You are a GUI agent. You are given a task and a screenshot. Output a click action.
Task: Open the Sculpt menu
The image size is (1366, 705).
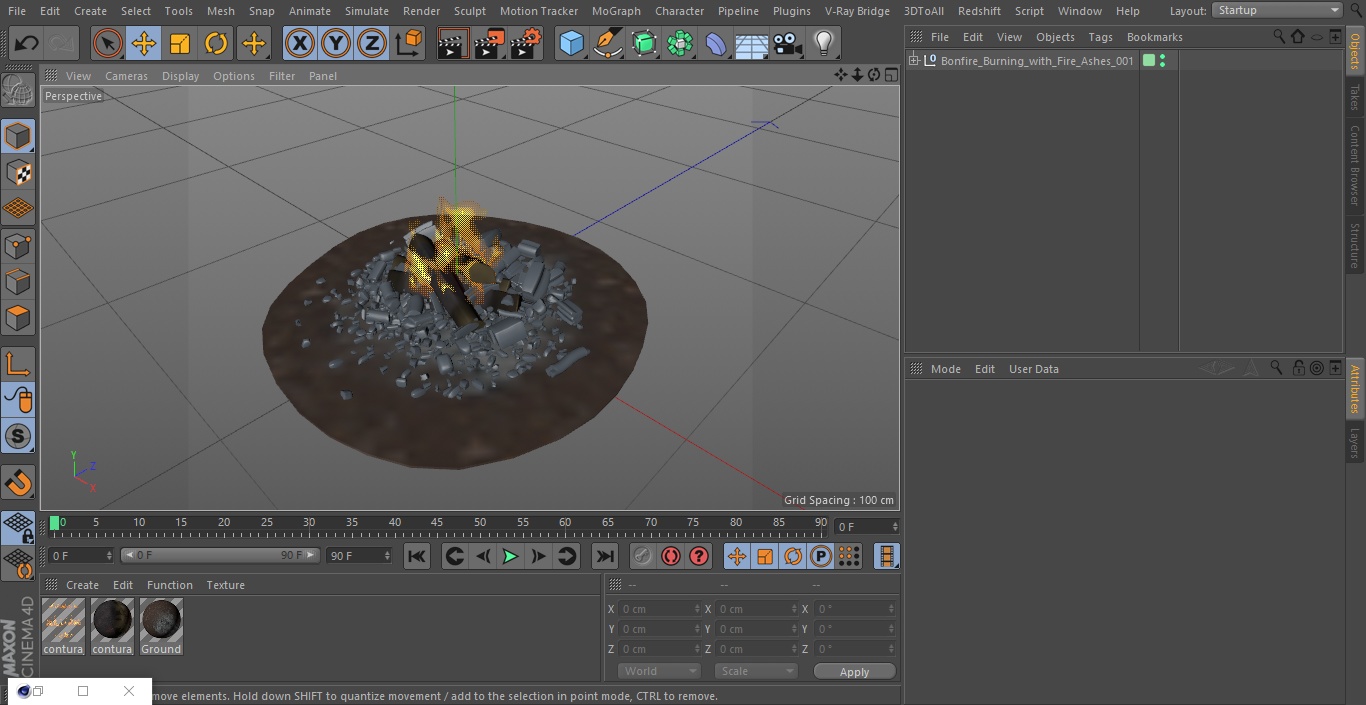pyautogui.click(x=469, y=11)
